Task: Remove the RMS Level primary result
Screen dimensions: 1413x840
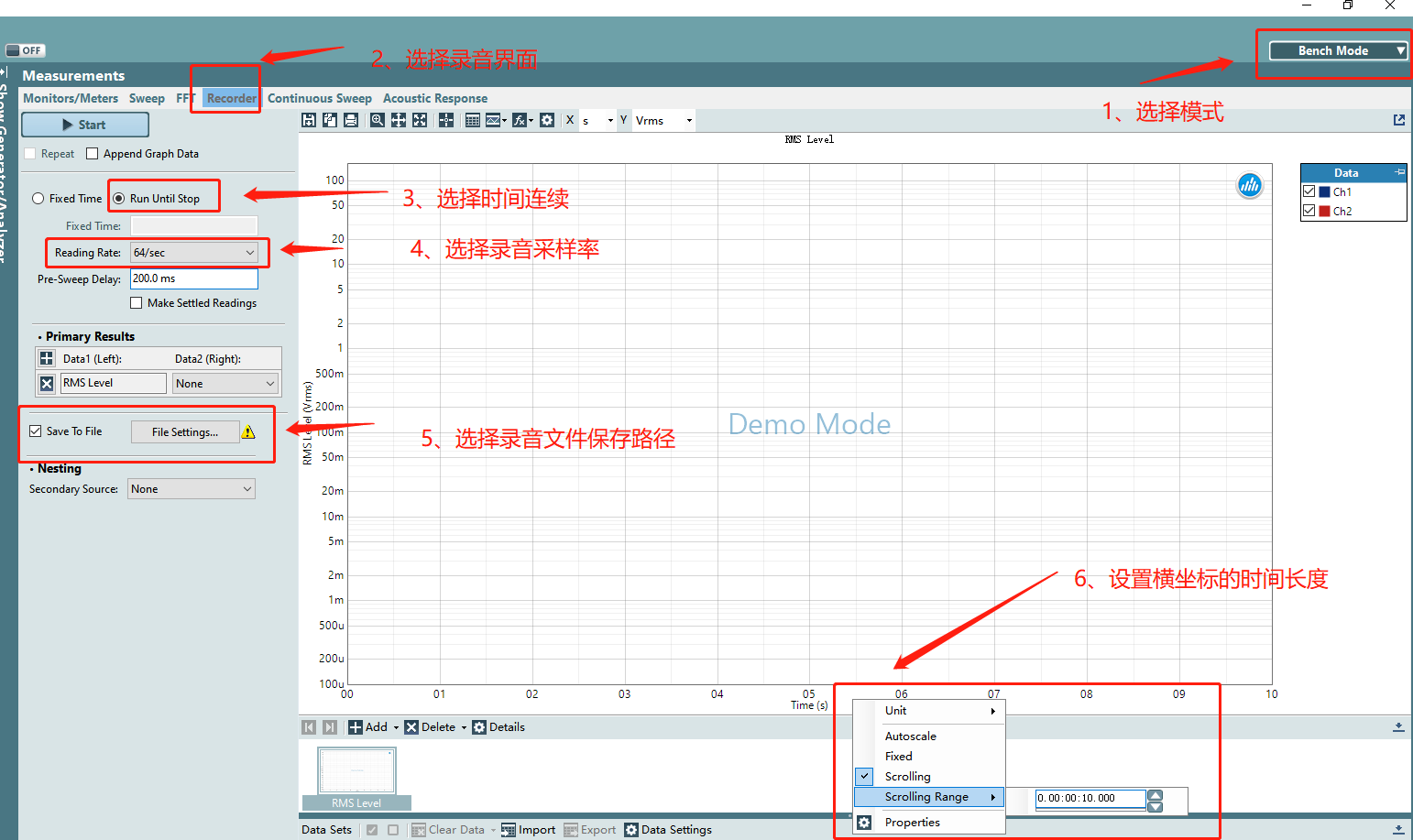Action: pyautogui.click(x=47, y=383)
